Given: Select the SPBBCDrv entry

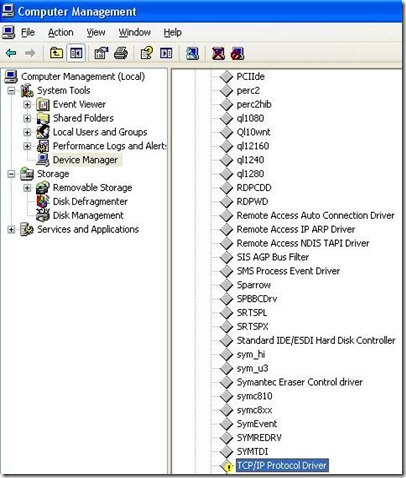Looking at the screenshot, I should pyautogui.click(x=257, y=299).
